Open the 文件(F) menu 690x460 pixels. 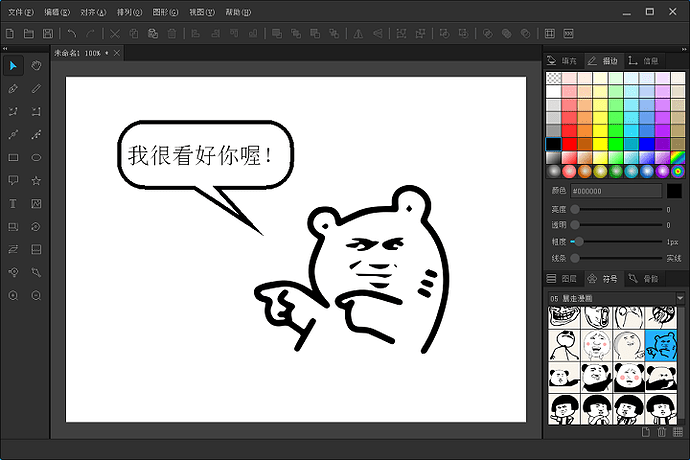[x=21, y=12]
